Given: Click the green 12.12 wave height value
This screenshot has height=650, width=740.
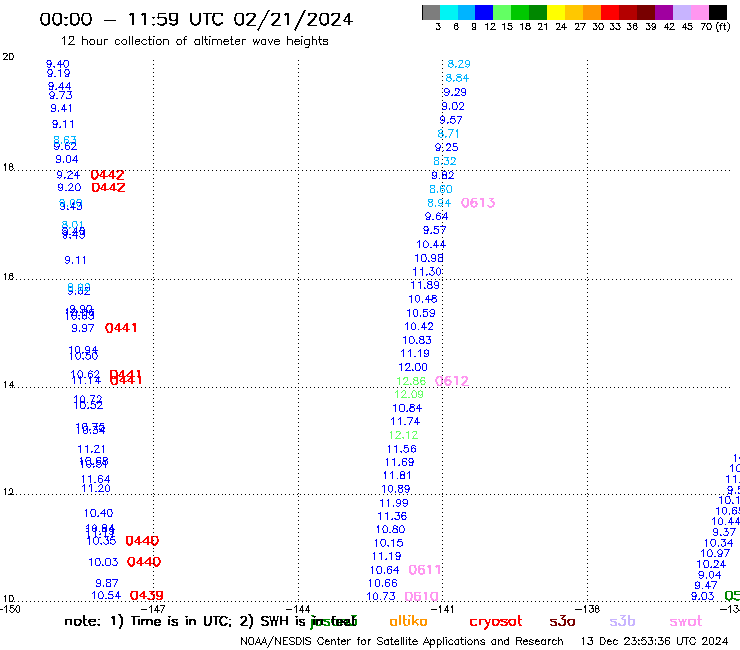Looking at the screenshot, I should 404,435.
